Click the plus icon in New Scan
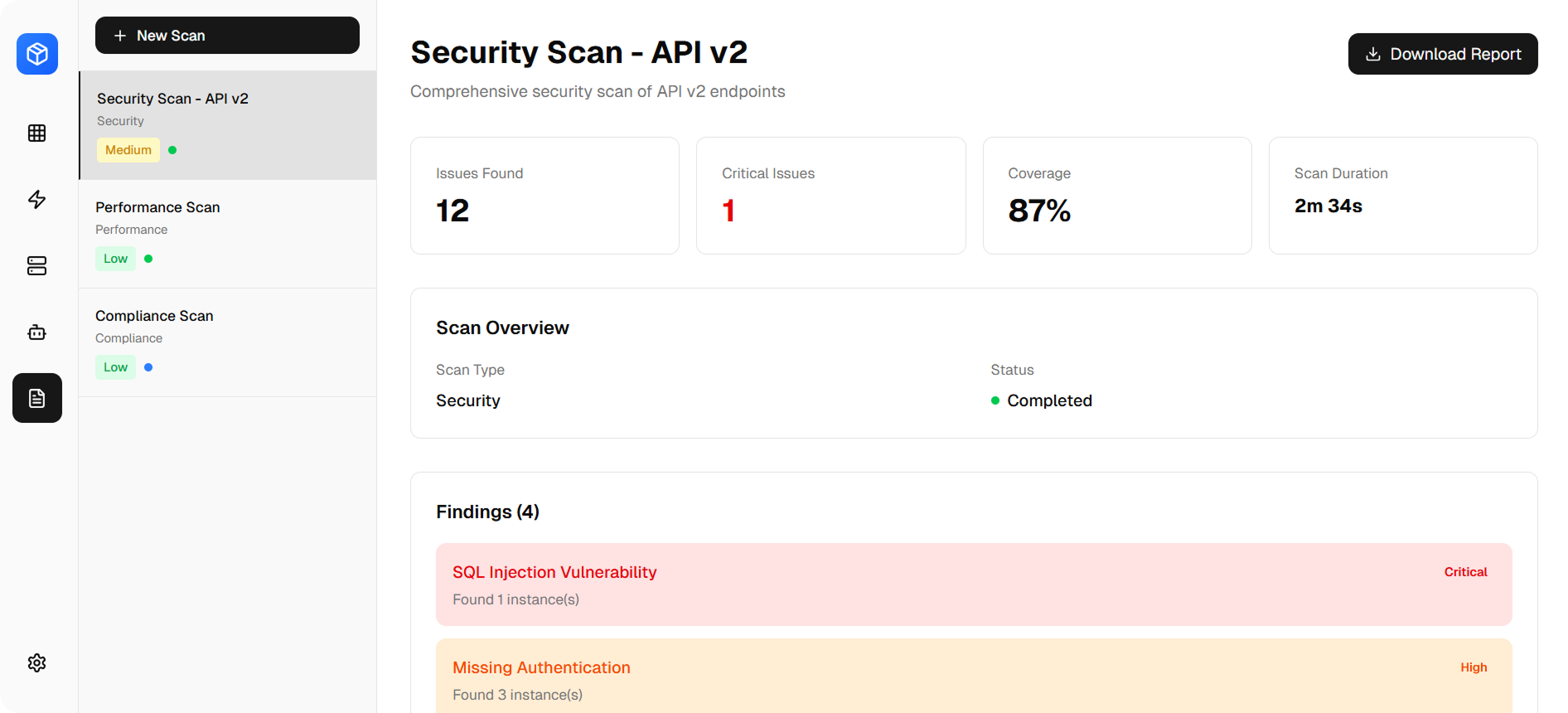Viewport: 1568px width, 713px height. click(x=120, y=36)
